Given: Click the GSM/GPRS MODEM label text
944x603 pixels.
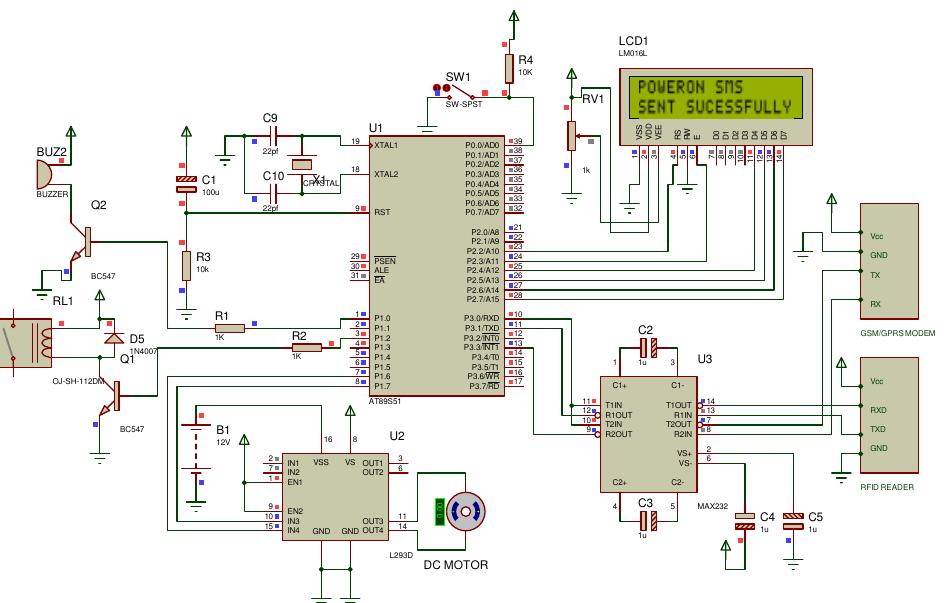Looking at the screenshot, I should pos(898,333).
